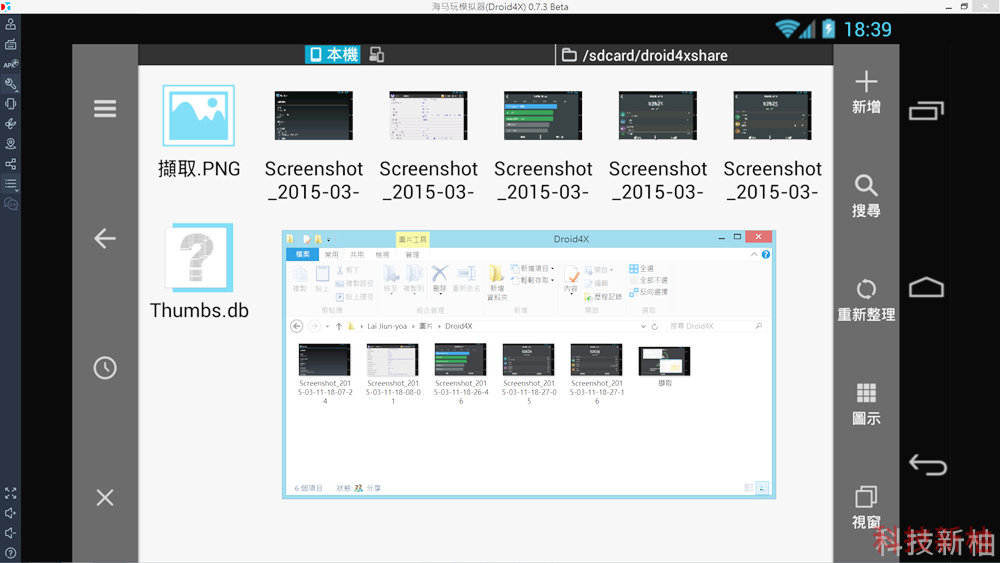
Task: Click the /sdcard/droid4xshare path bar
Action: (695, 55)
